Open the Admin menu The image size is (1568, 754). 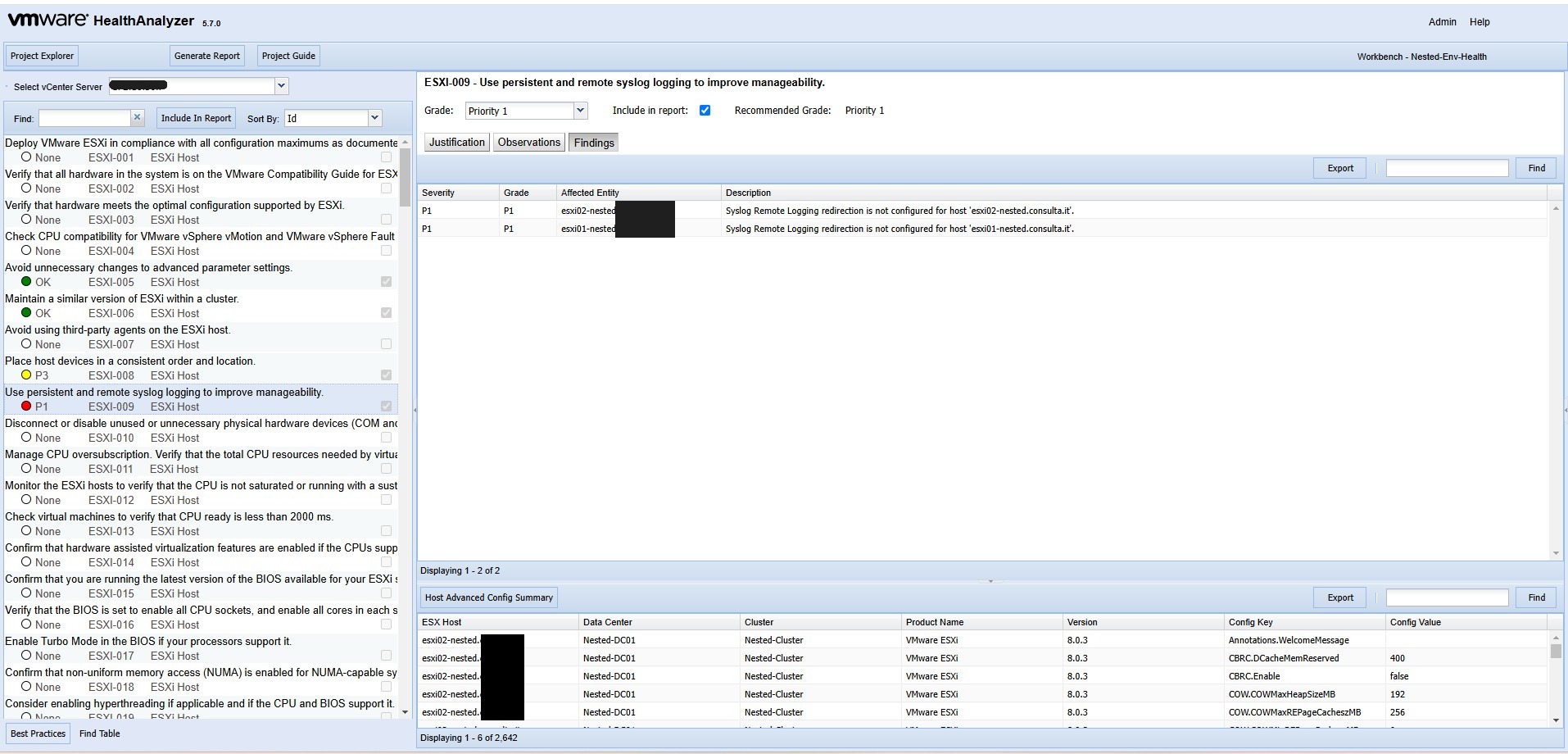(1442, 22)
